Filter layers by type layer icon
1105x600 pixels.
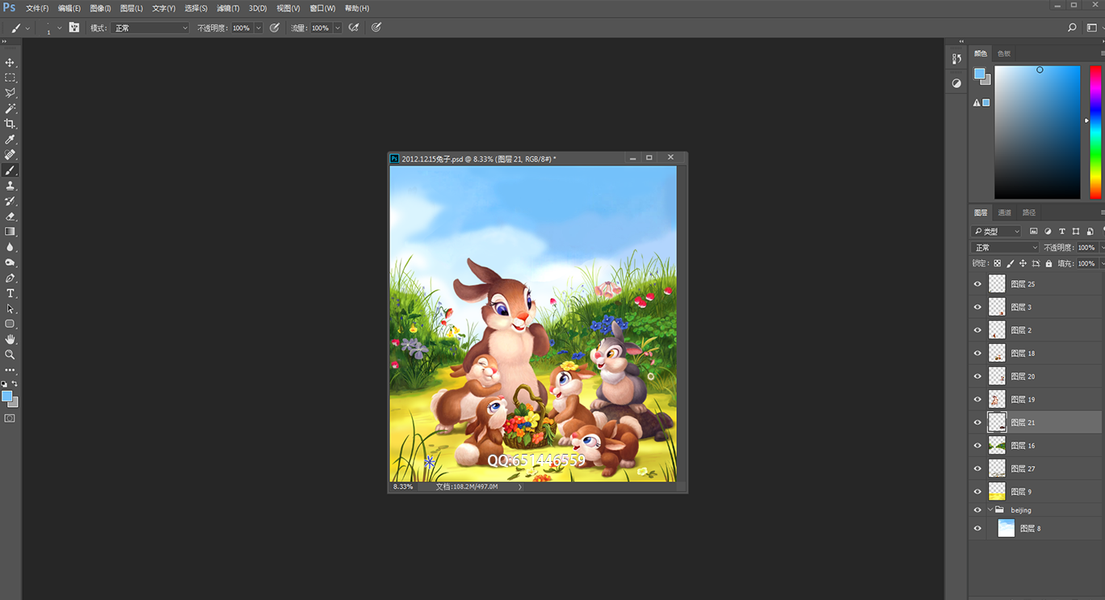[x=1062, y=231]
